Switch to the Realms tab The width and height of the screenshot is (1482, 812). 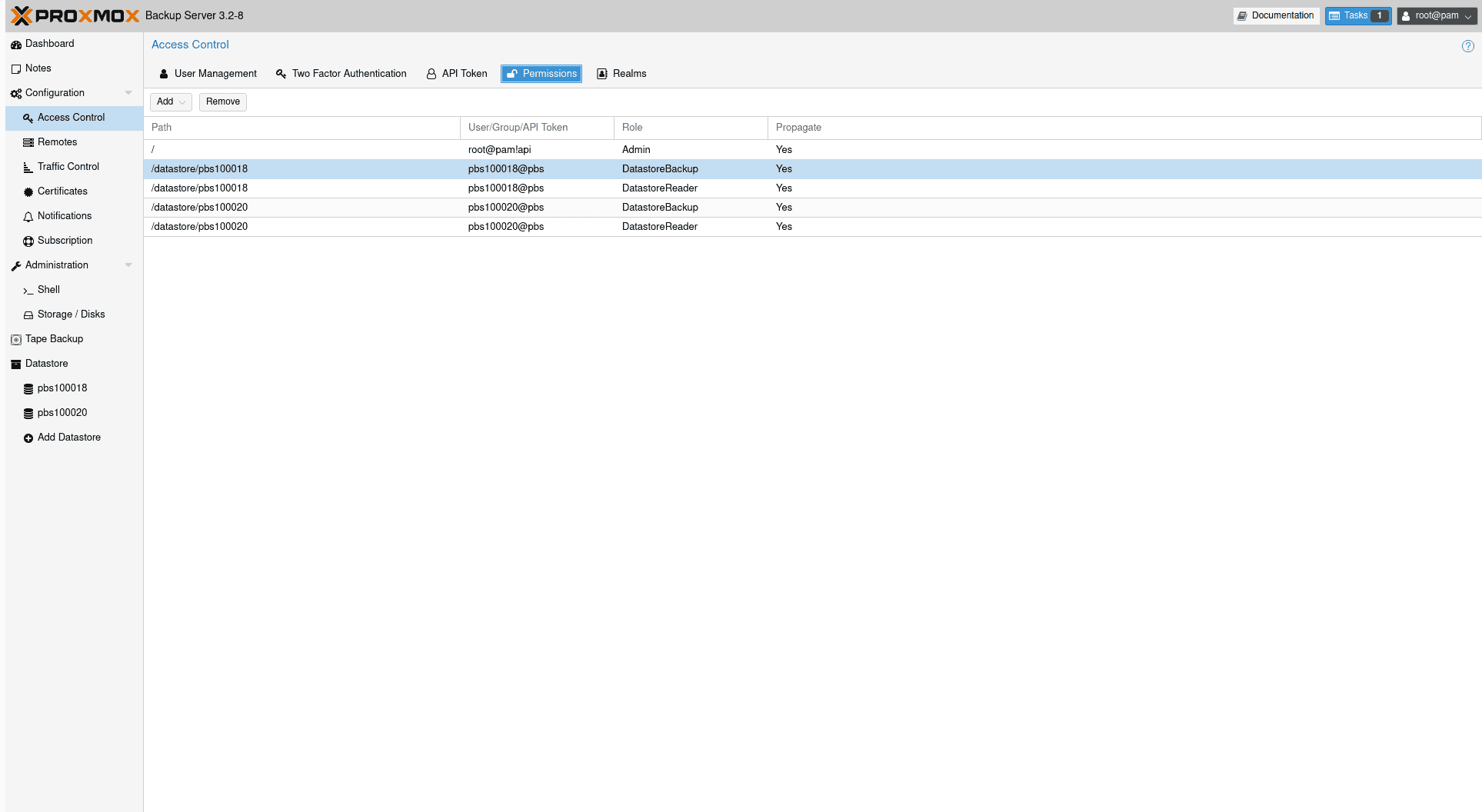[621, 74]
